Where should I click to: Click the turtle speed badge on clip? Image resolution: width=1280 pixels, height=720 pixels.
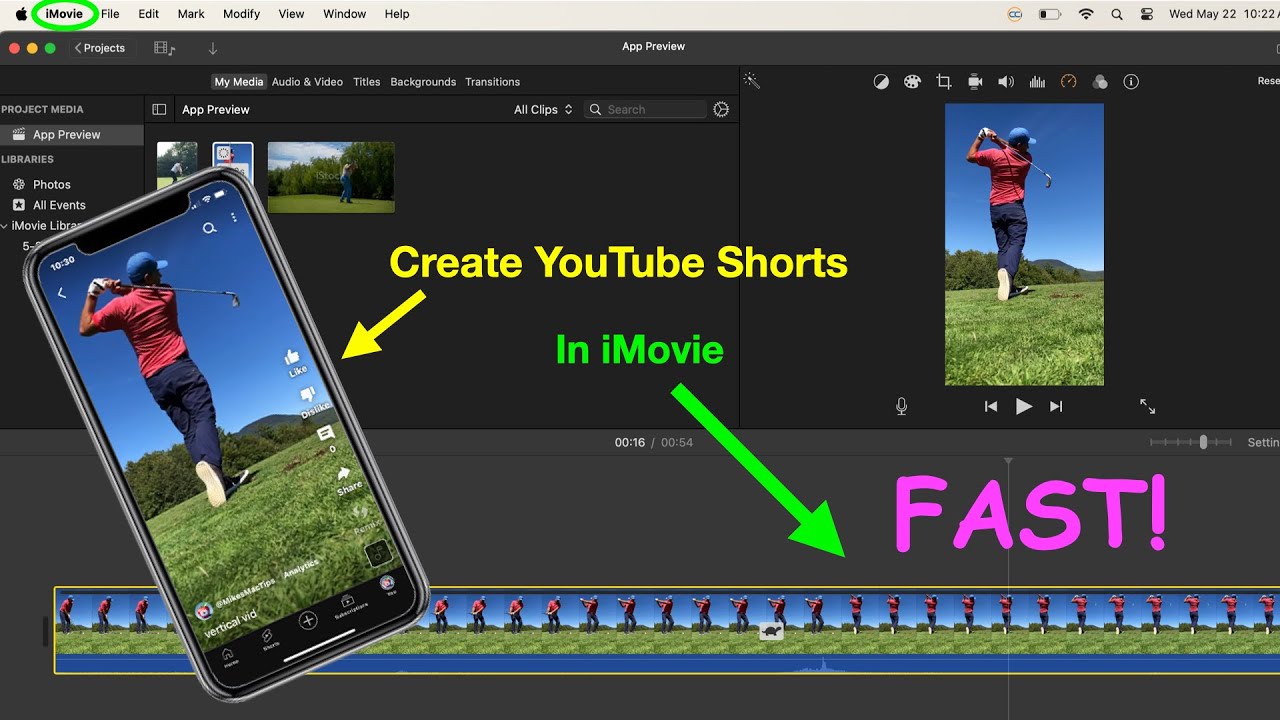point(771,632)
